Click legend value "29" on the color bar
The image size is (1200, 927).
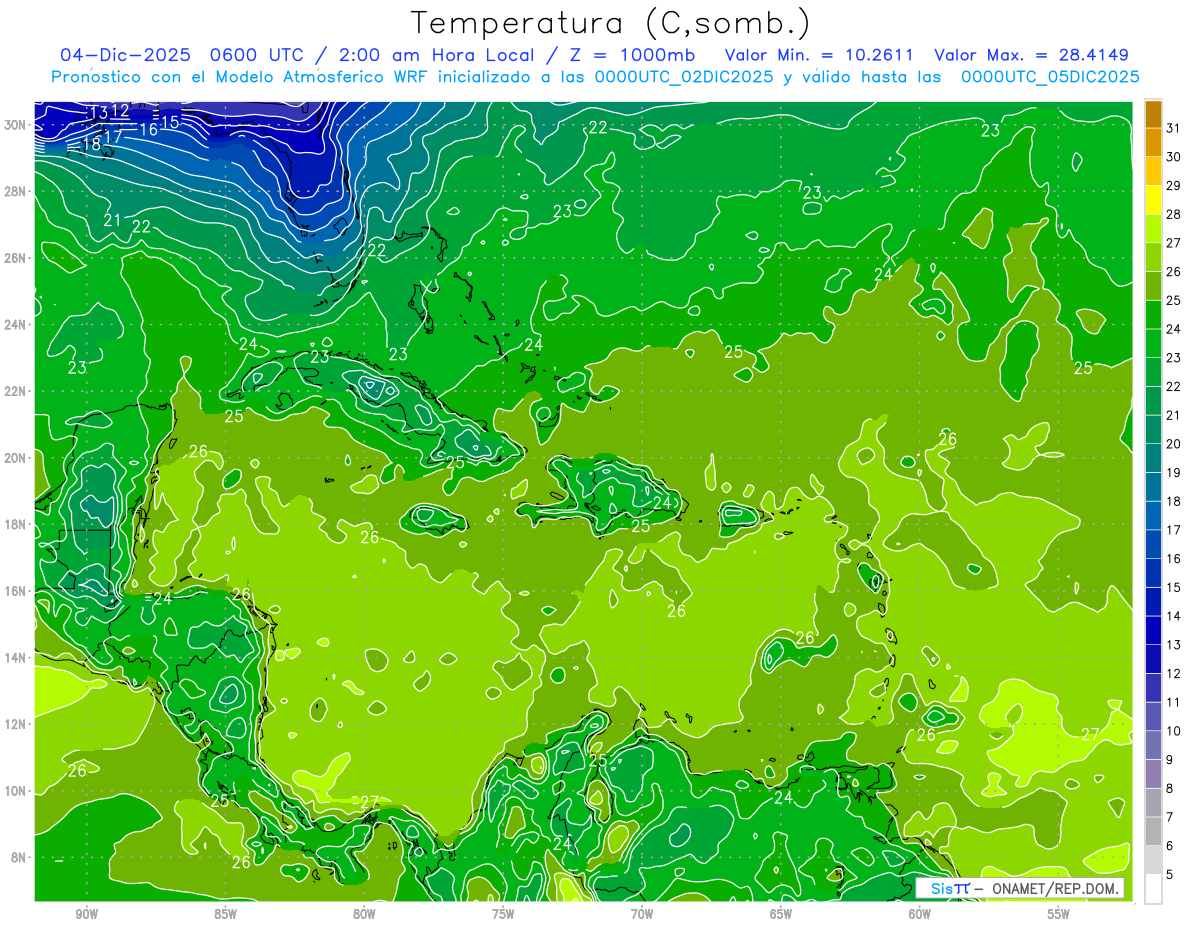(1173, 185)
